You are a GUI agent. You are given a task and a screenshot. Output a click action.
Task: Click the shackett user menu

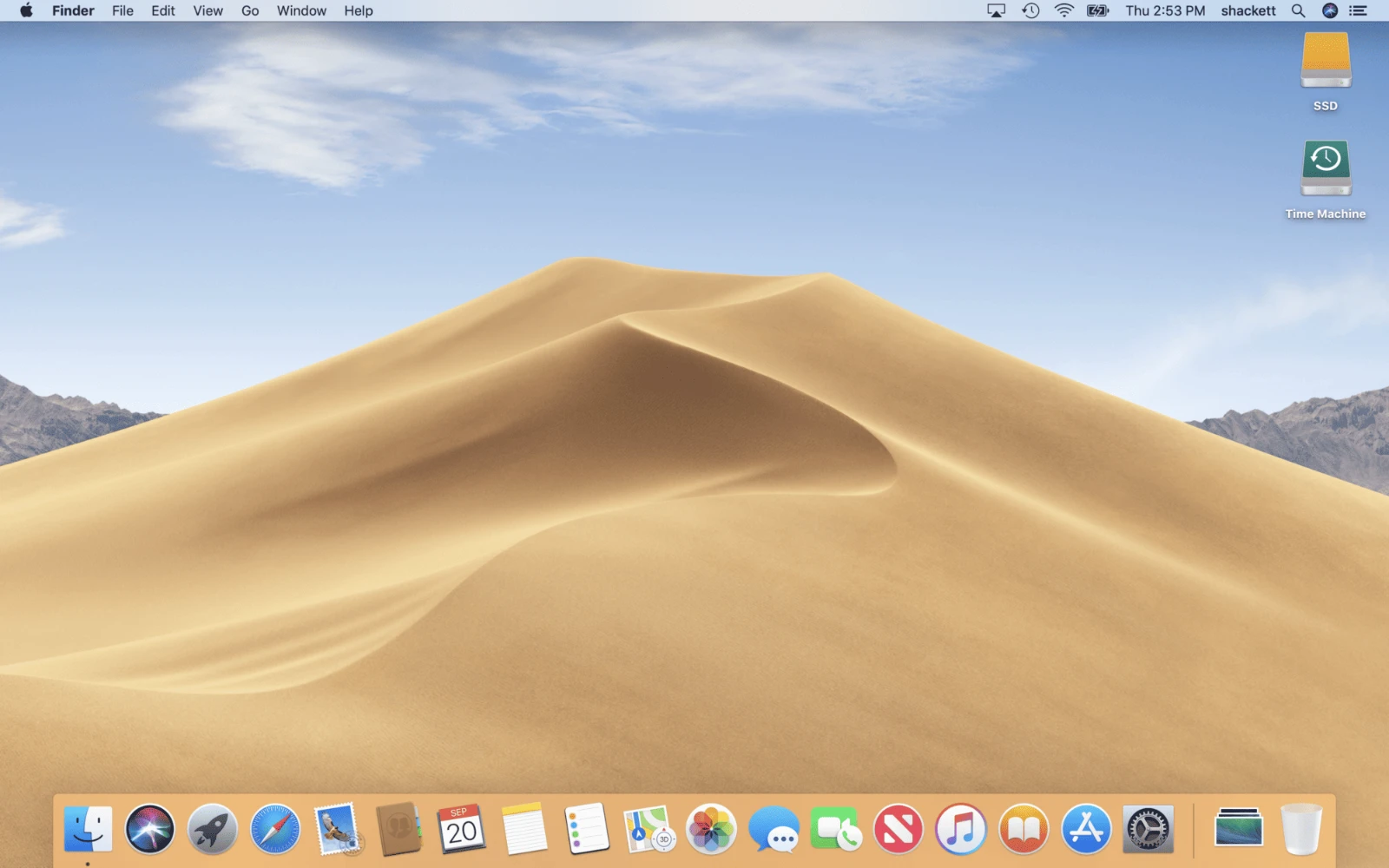(x=1248, y=10)
